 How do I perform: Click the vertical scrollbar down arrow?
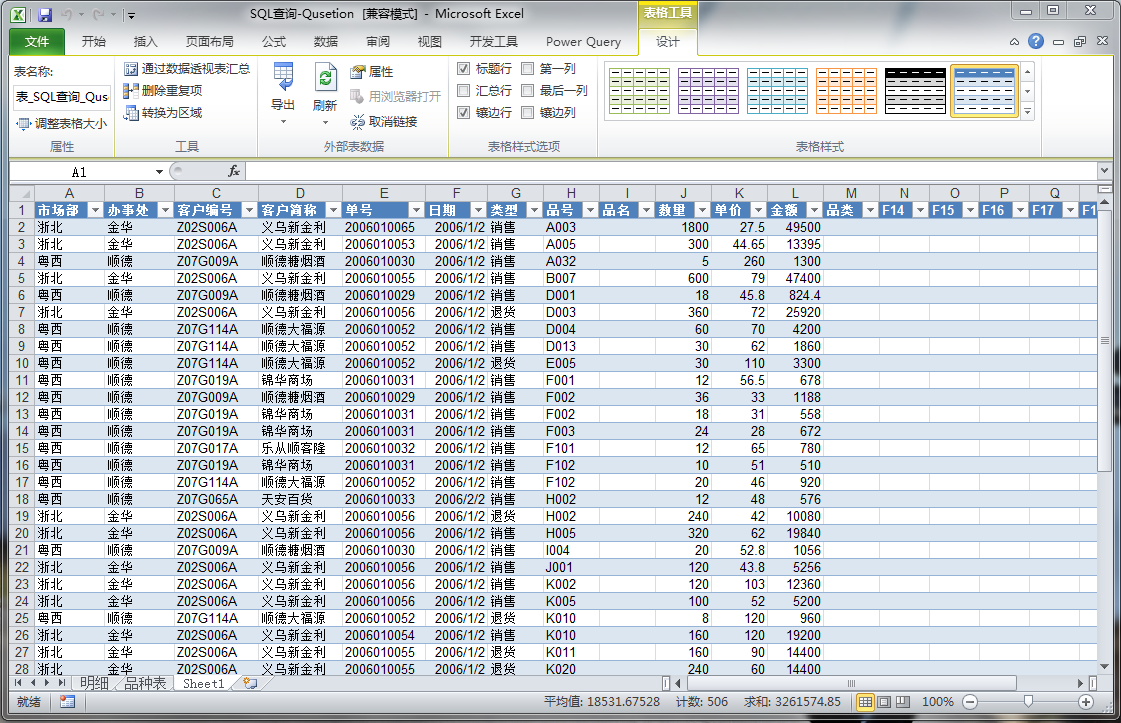(x=1105, y=667)
